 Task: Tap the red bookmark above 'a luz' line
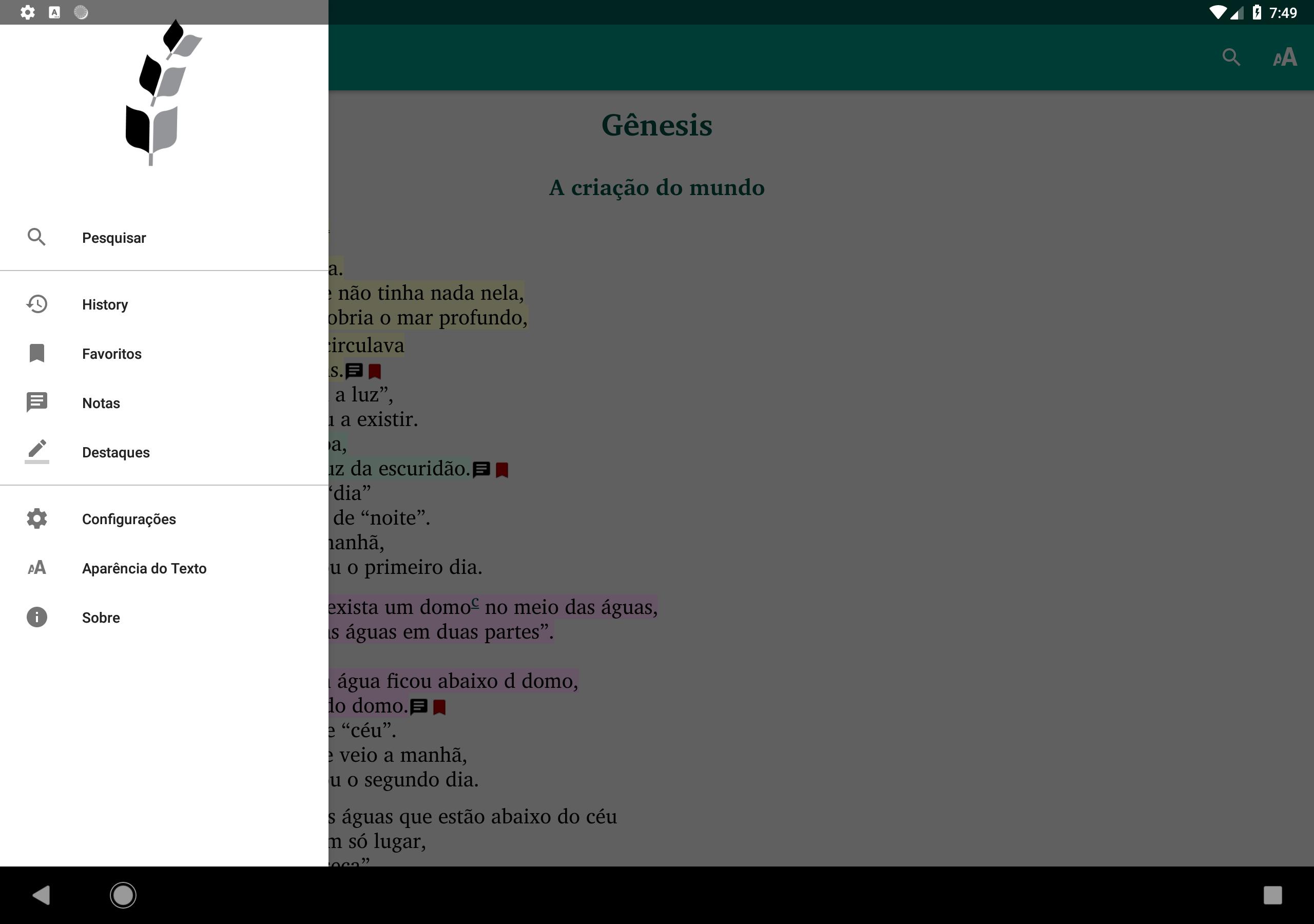[375, 372]
